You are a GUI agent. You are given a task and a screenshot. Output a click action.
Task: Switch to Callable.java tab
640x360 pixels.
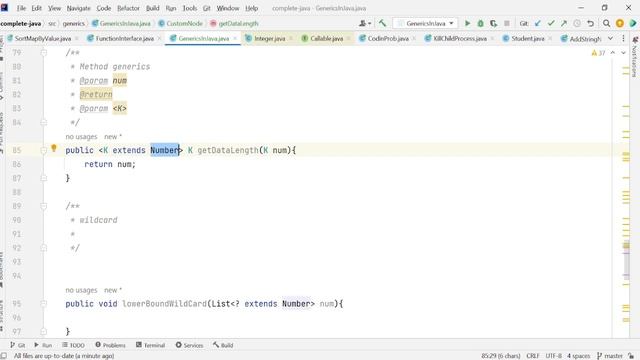[327, 38]
